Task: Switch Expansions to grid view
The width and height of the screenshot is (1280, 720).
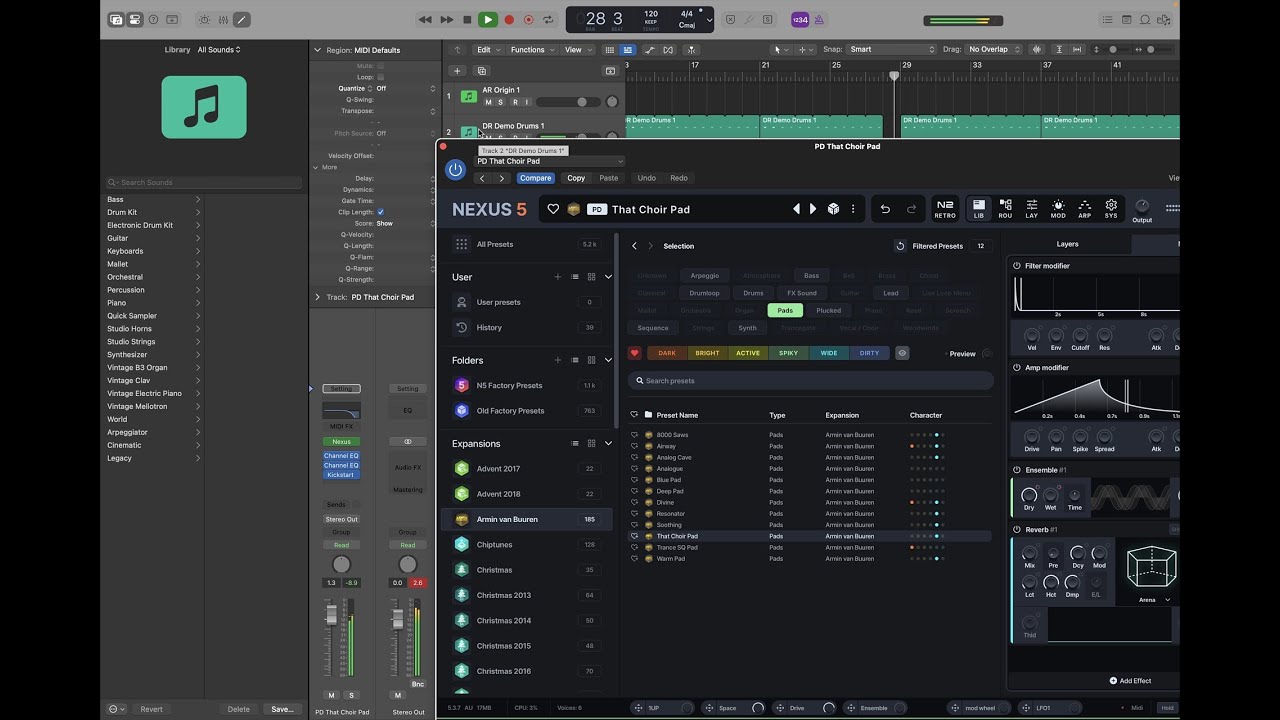Action: coord(591,443)
